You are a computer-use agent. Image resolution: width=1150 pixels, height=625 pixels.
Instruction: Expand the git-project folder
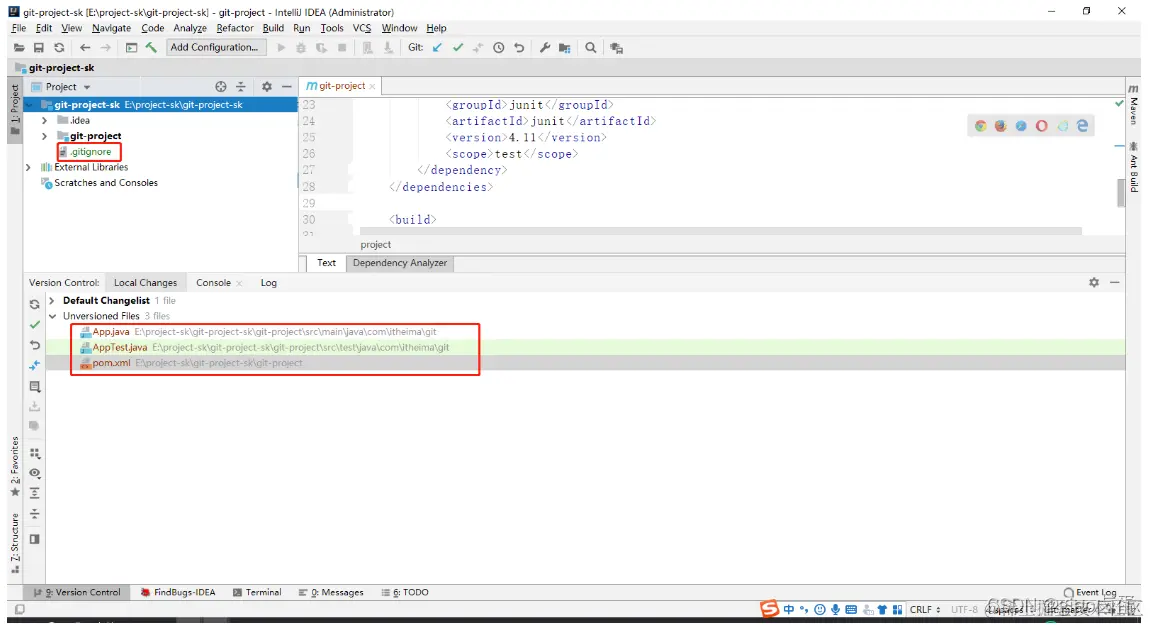click(44, 136)
